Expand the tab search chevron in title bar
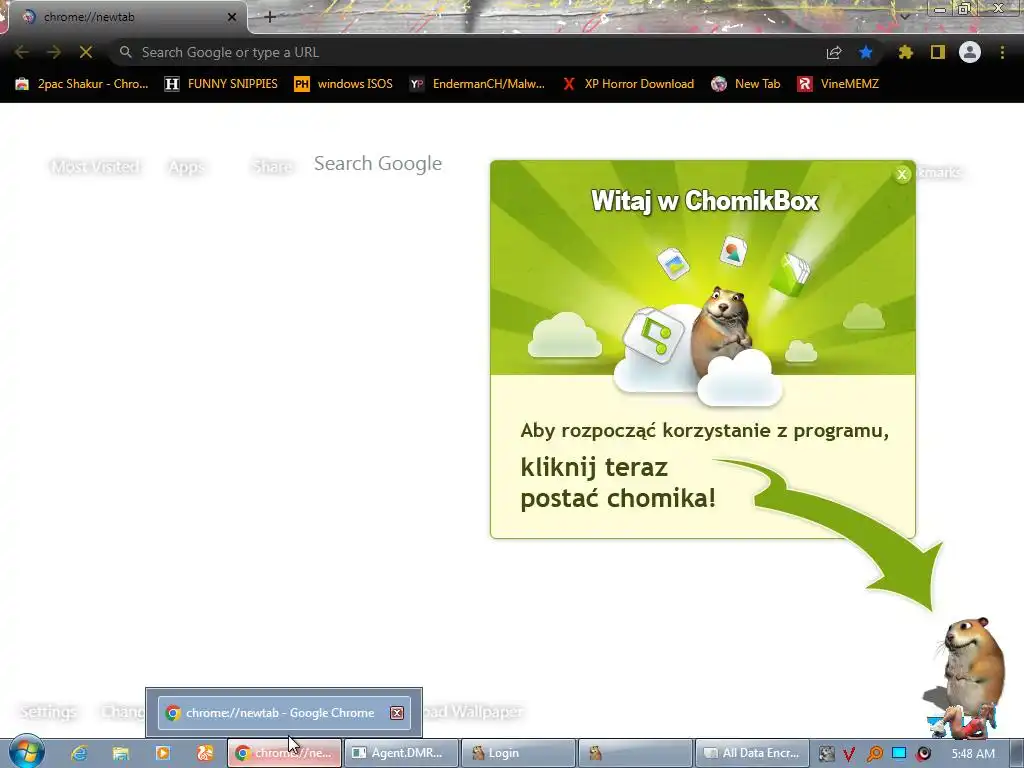The image size is (1024, 768). tap(905, 16)
